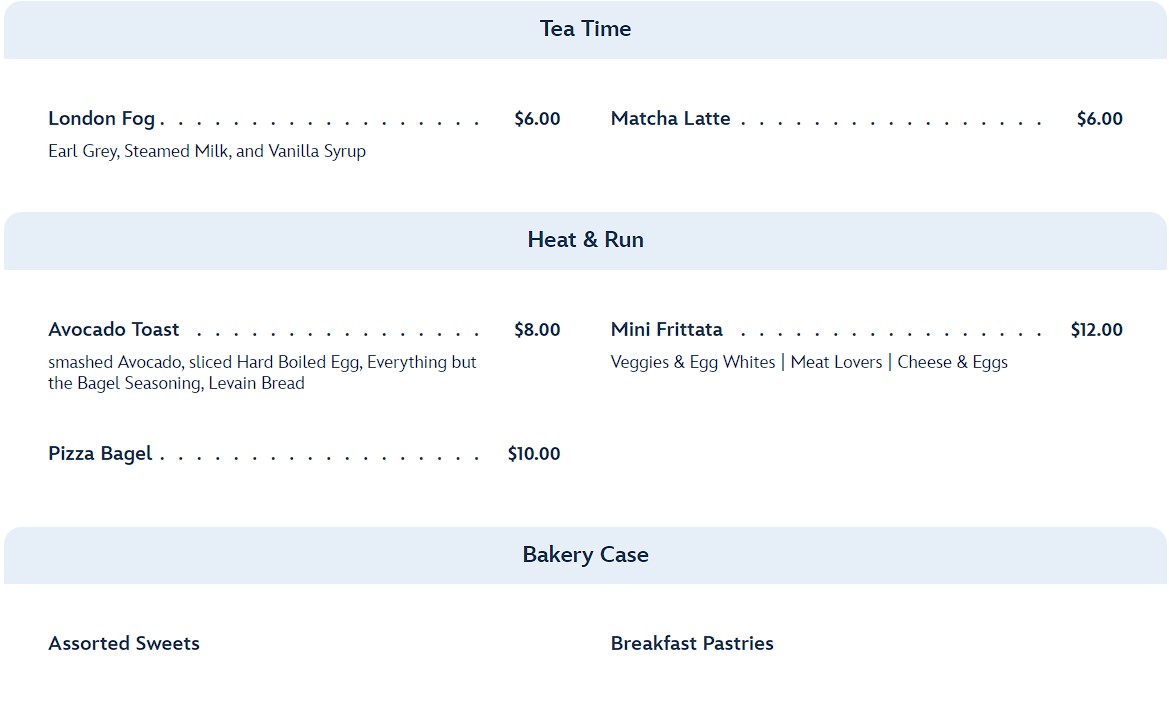Image resolution: width=1169 pixels, height=707 pixels.
Task: Choose the Veggies & Egg Whites option
Action: click(x=693, y=363)
